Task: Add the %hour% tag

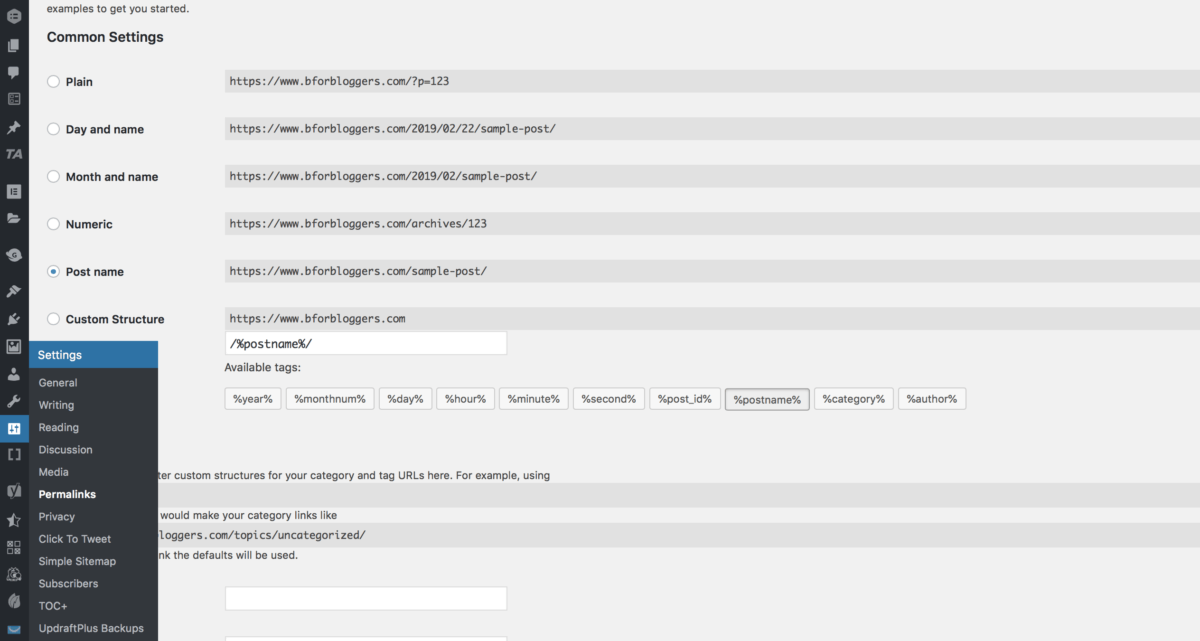Action: 465,399
